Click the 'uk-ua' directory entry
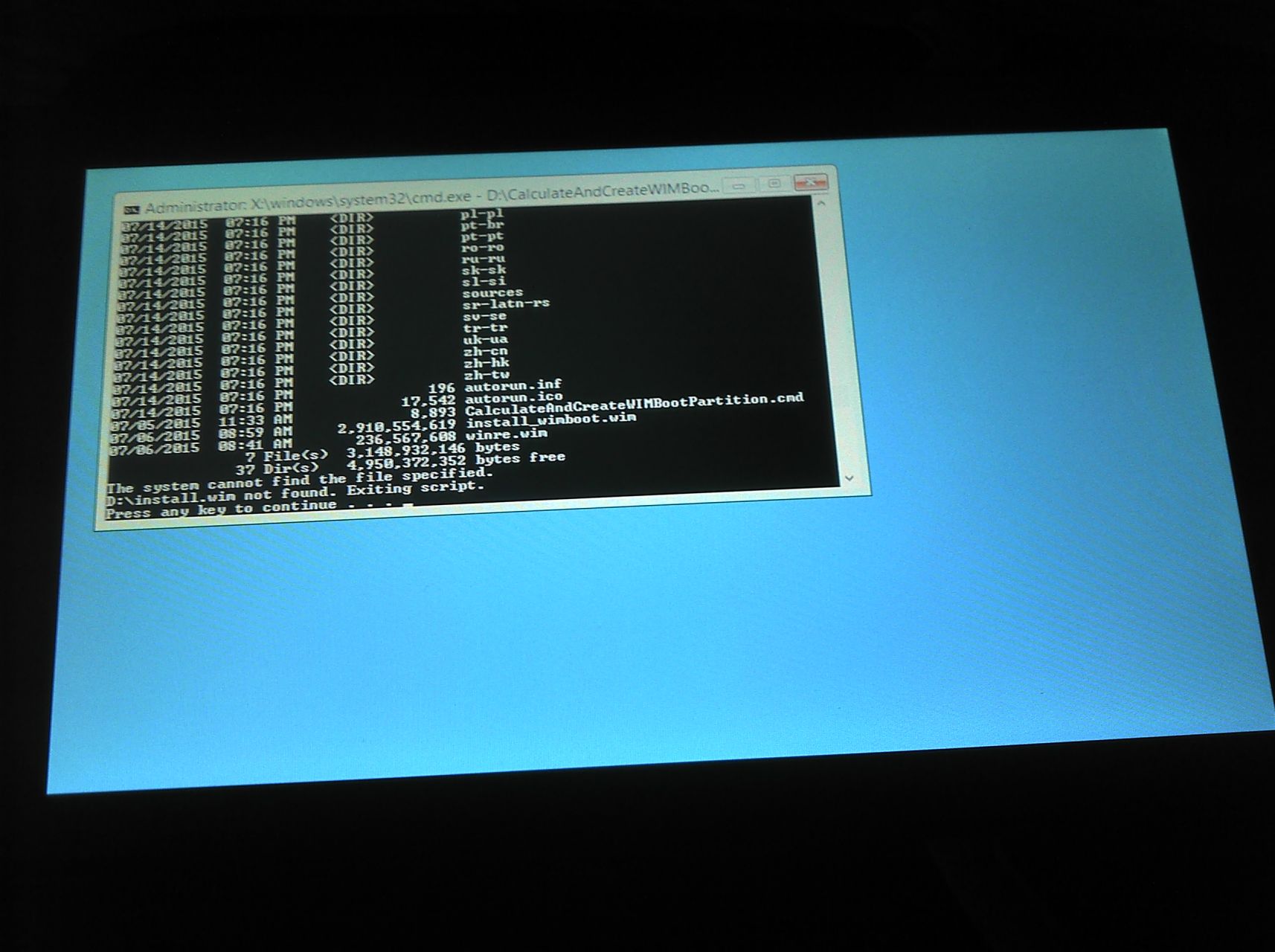Viewport: 1275px width, 952px height. (x=486, y=340)
